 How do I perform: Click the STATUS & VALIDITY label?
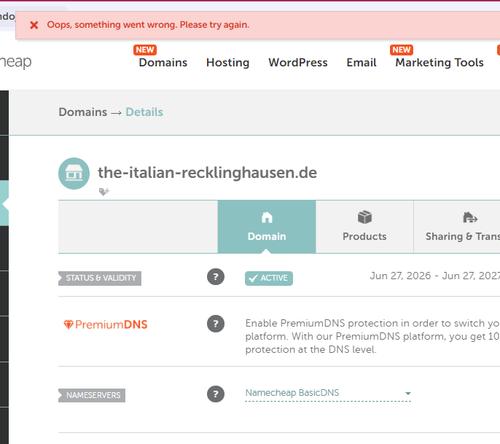[x=100, y=278]
